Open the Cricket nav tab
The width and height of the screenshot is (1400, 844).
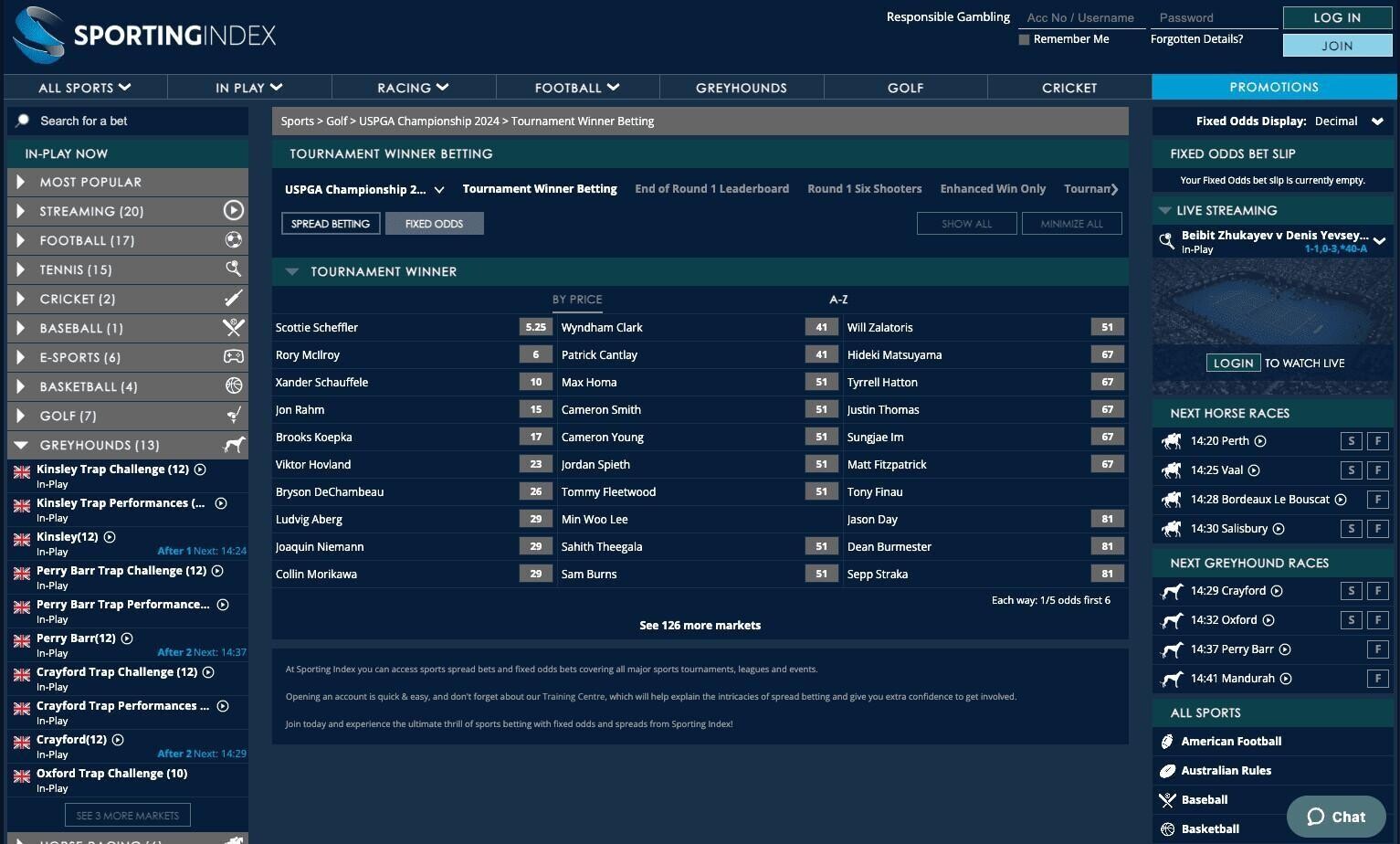point(1069,88)
